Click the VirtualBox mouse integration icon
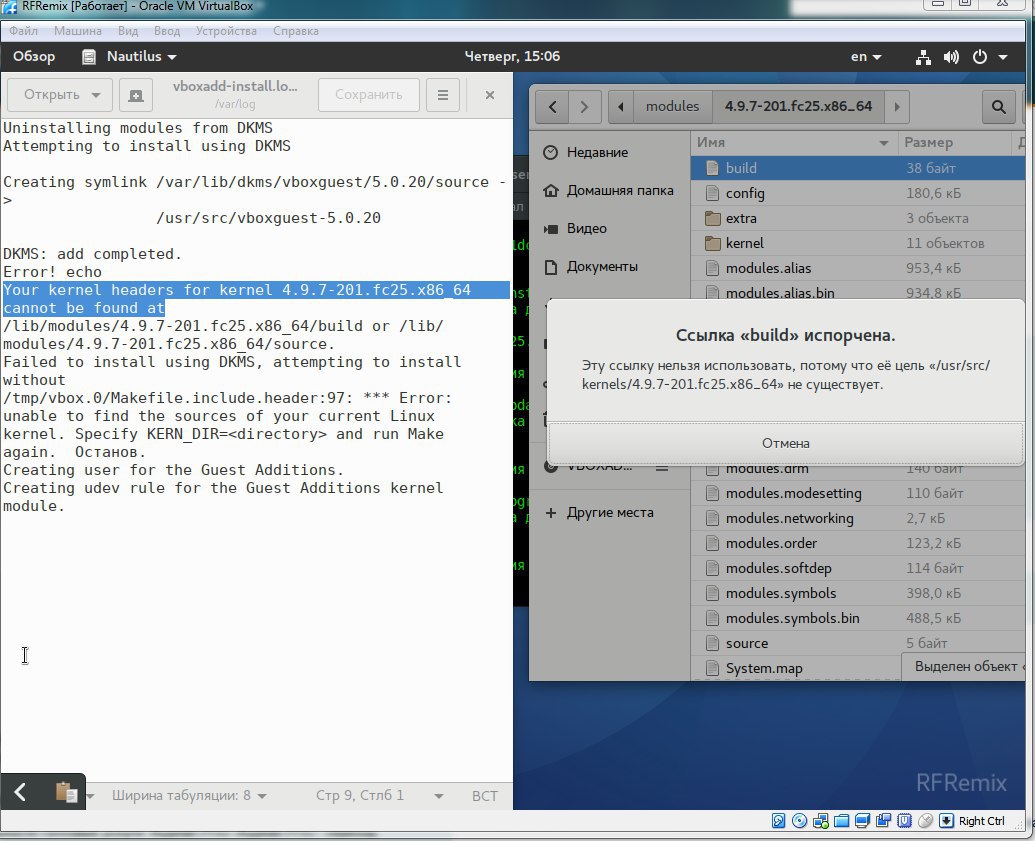This screenshot has width=1035, height=841. (x=925, y=821)
